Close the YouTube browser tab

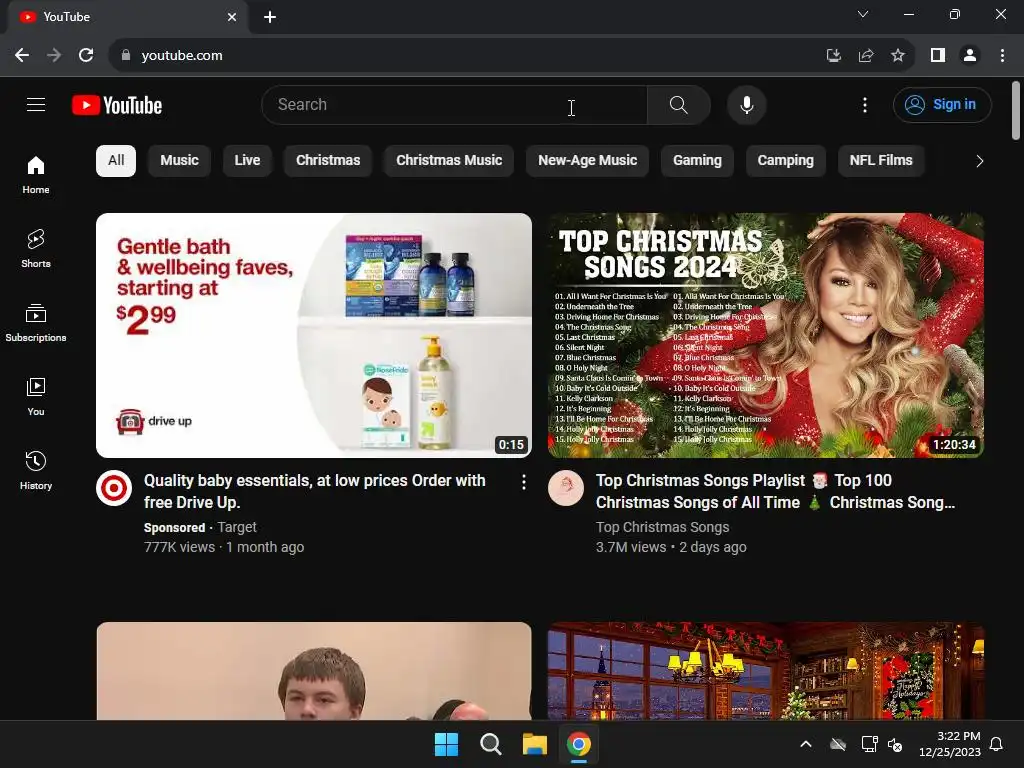pos(232,17)
